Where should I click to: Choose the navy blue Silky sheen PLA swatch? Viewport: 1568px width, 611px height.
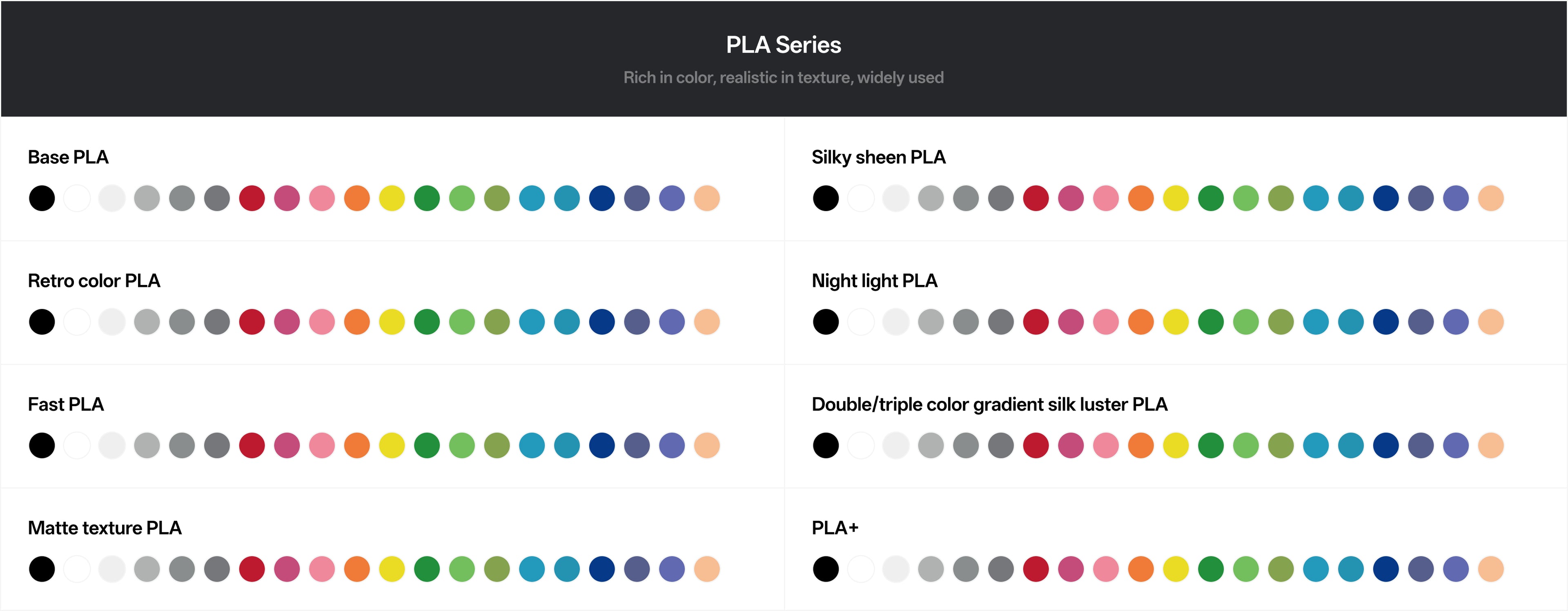[1386, 198]
